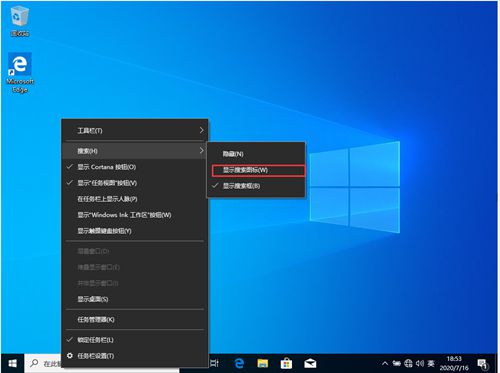Open the Windows Start menu
The image size is (500, 373).
point(12,363)
